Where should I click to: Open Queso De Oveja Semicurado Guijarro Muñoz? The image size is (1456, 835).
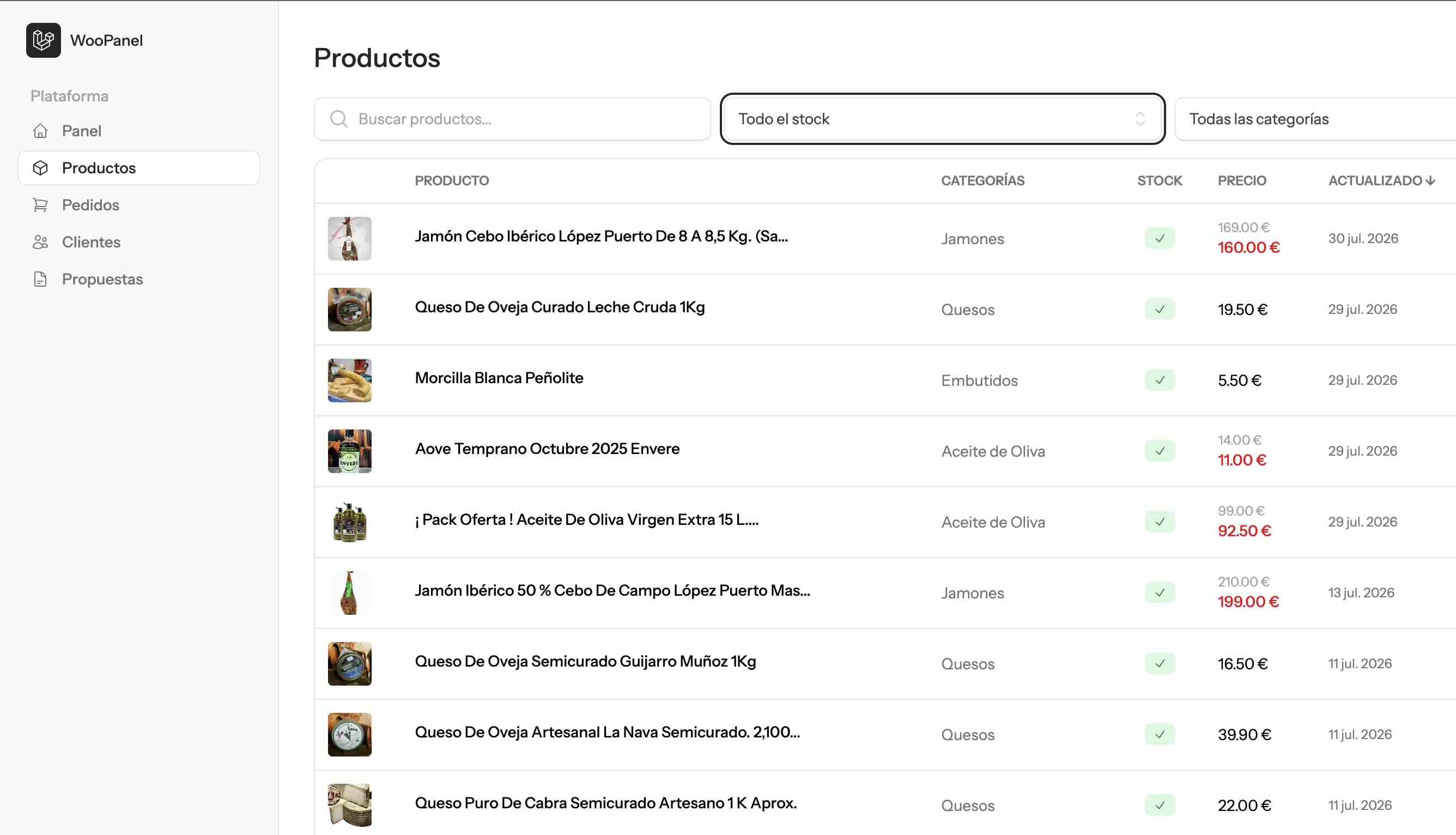coord(586,661)
